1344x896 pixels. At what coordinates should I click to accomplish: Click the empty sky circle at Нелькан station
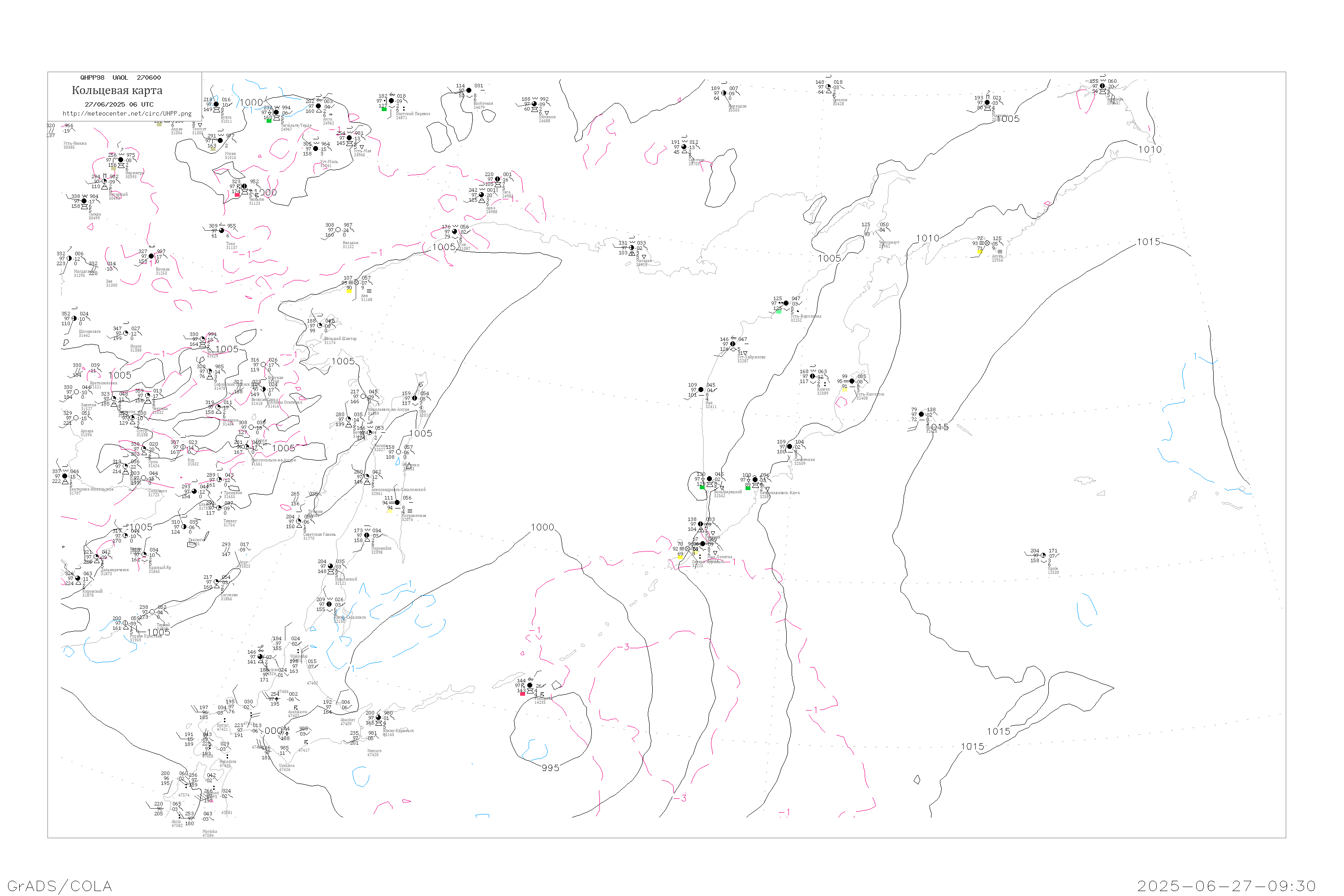tap(338, 230)
